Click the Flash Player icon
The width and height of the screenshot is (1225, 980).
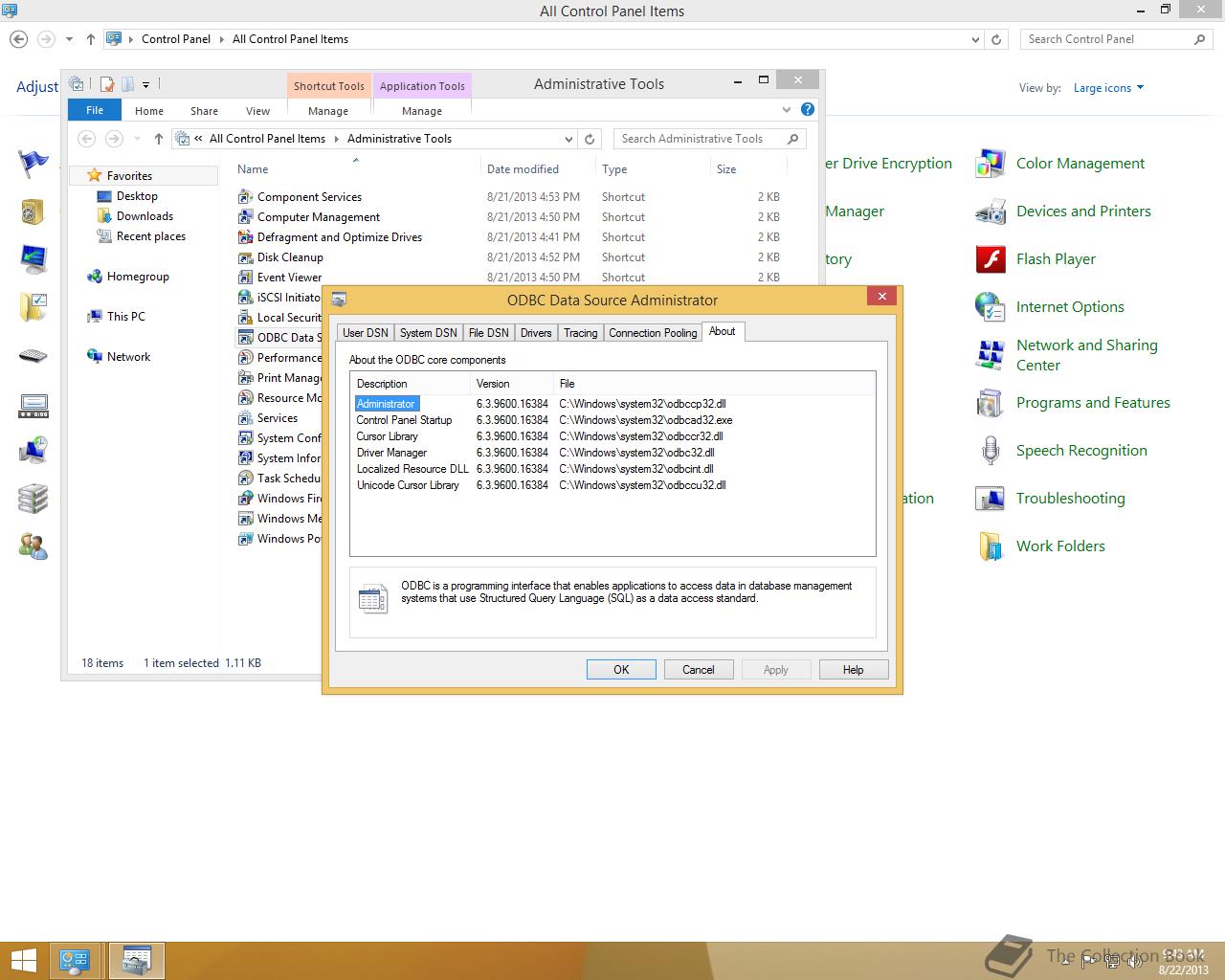991,259
